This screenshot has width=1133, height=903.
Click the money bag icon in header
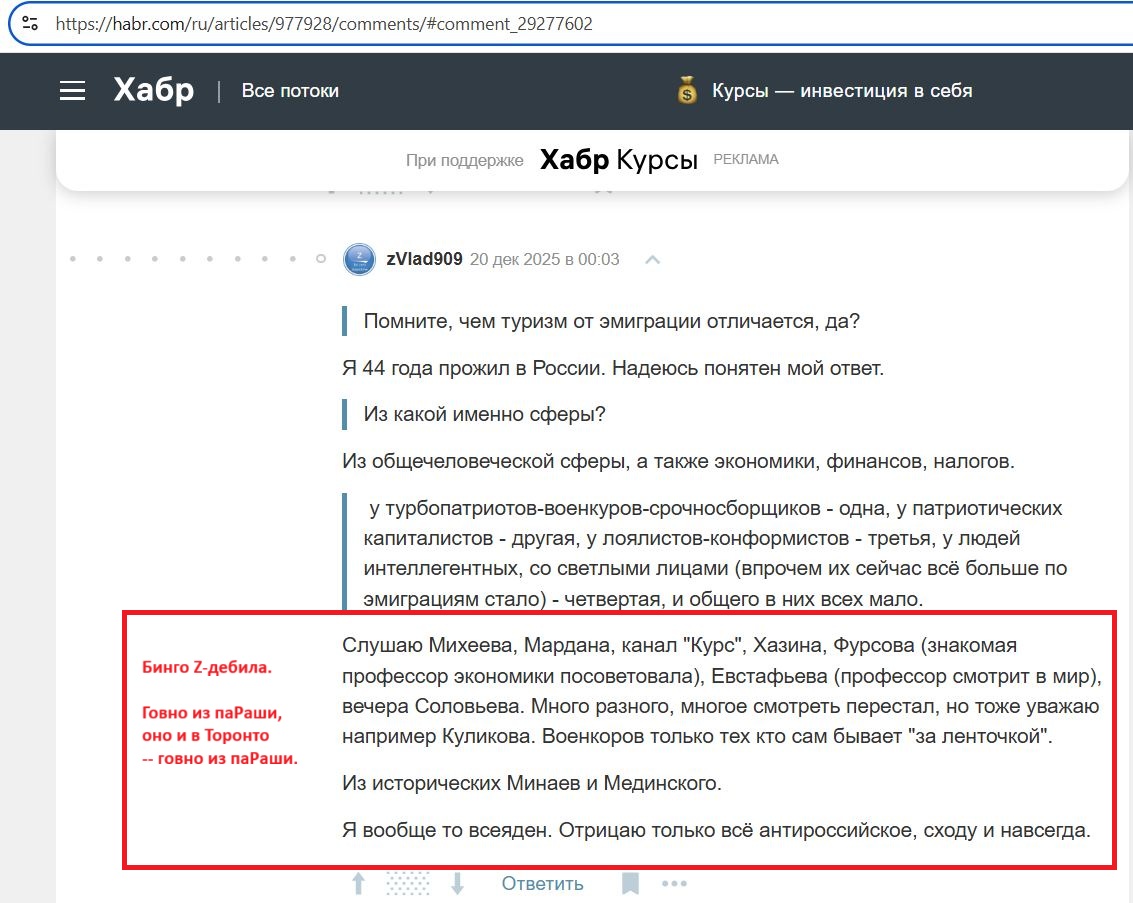tap(686, 92)
